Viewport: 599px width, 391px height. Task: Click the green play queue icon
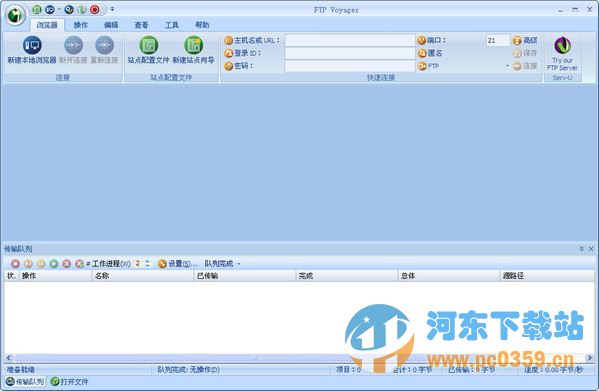(x=54, y=263)
